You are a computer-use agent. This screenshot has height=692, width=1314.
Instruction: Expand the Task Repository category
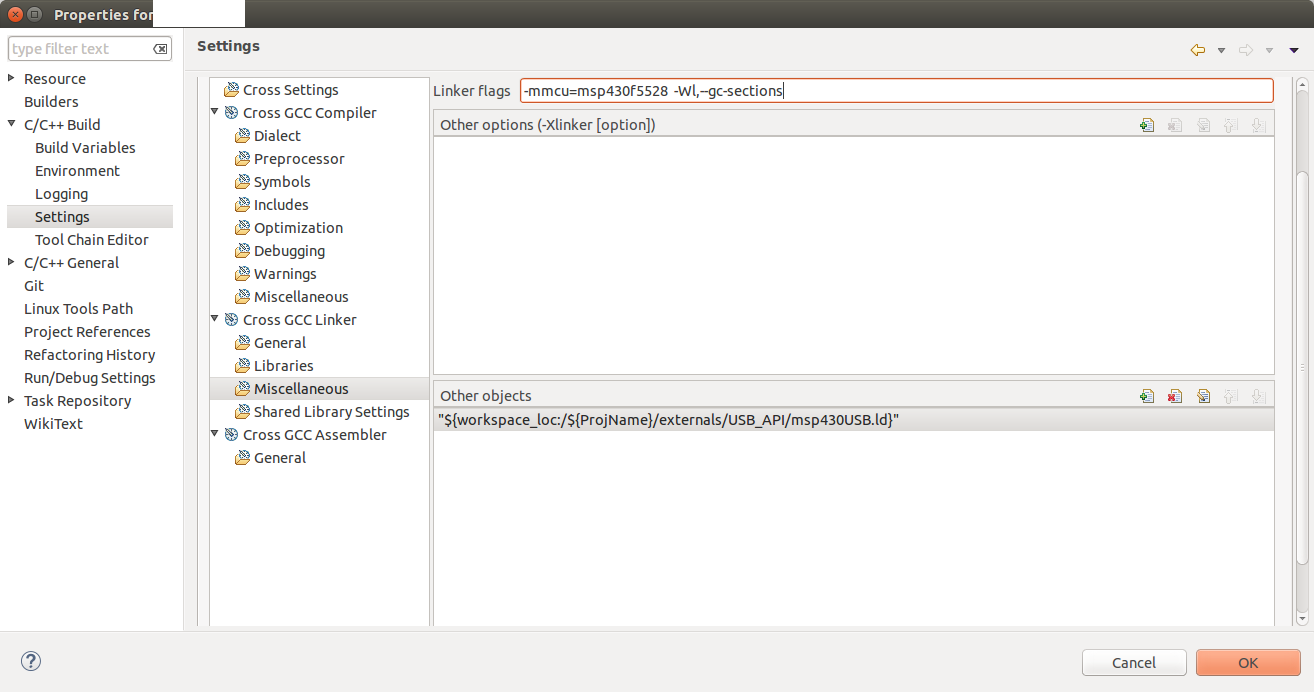pyautogui.click(x=12, y=400)
